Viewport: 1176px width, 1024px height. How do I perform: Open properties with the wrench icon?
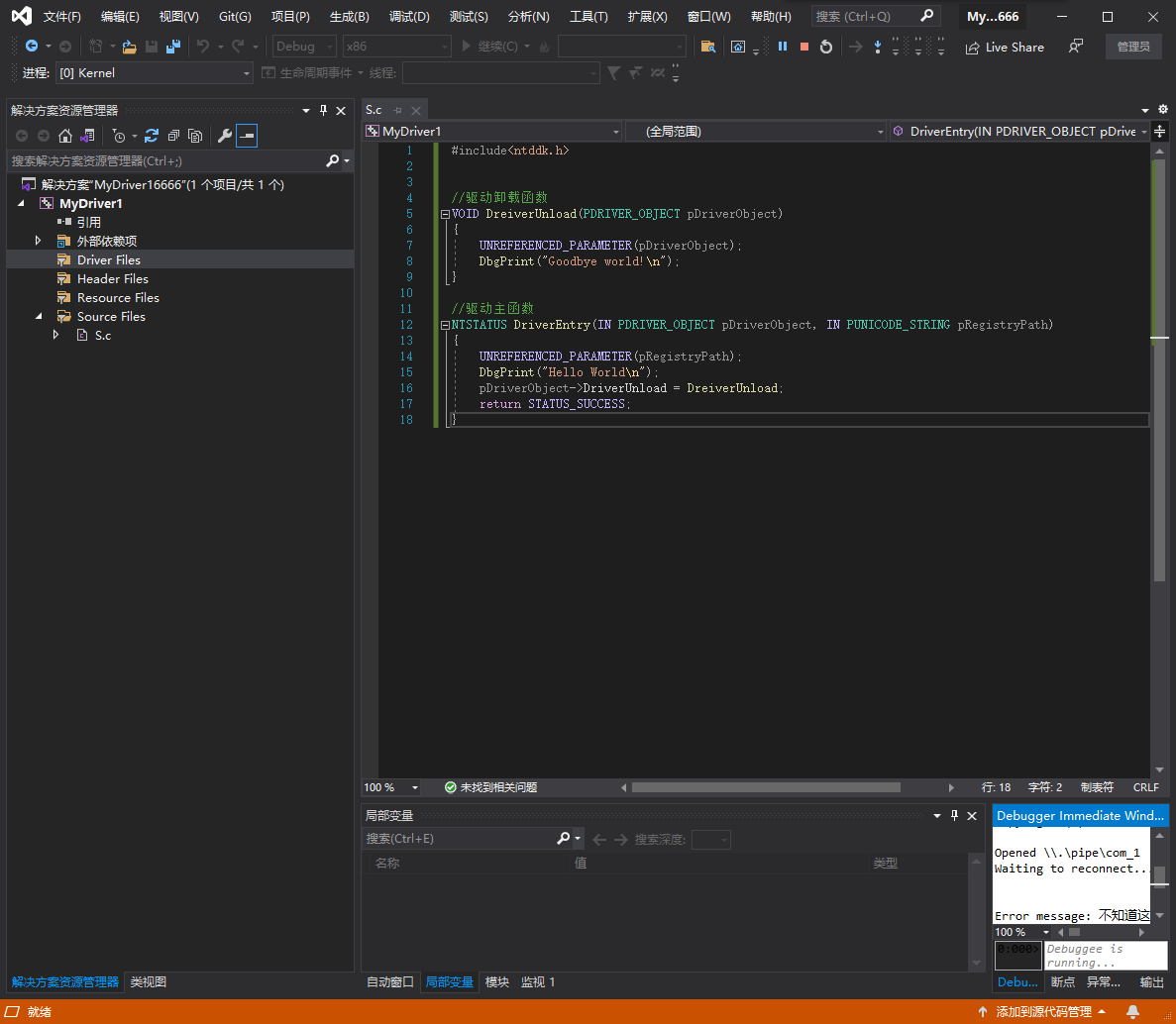pyautogui.click(x=225, y=136)
